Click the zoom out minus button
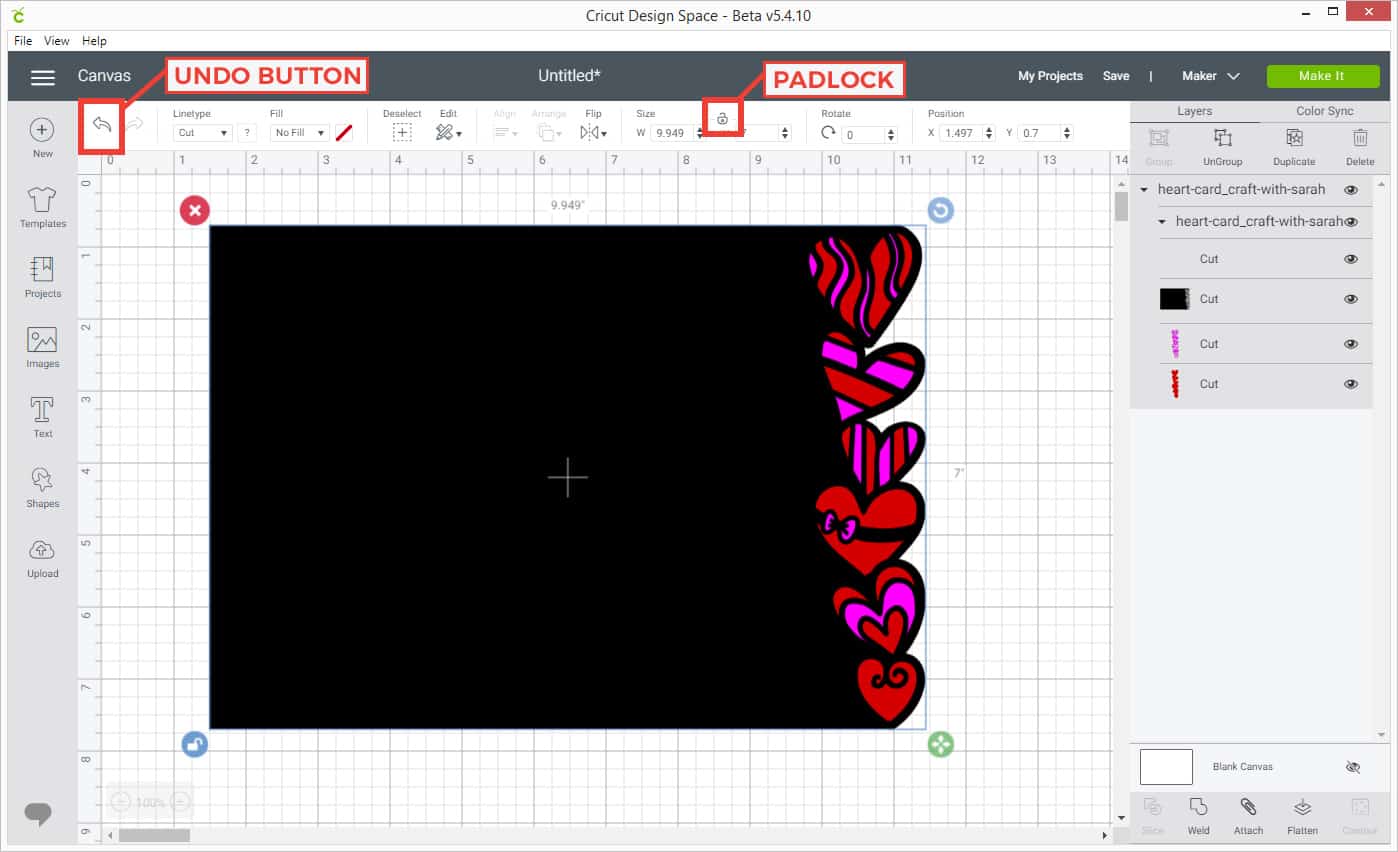Screen dimensions: 1398x852 [x=120, y=802]
